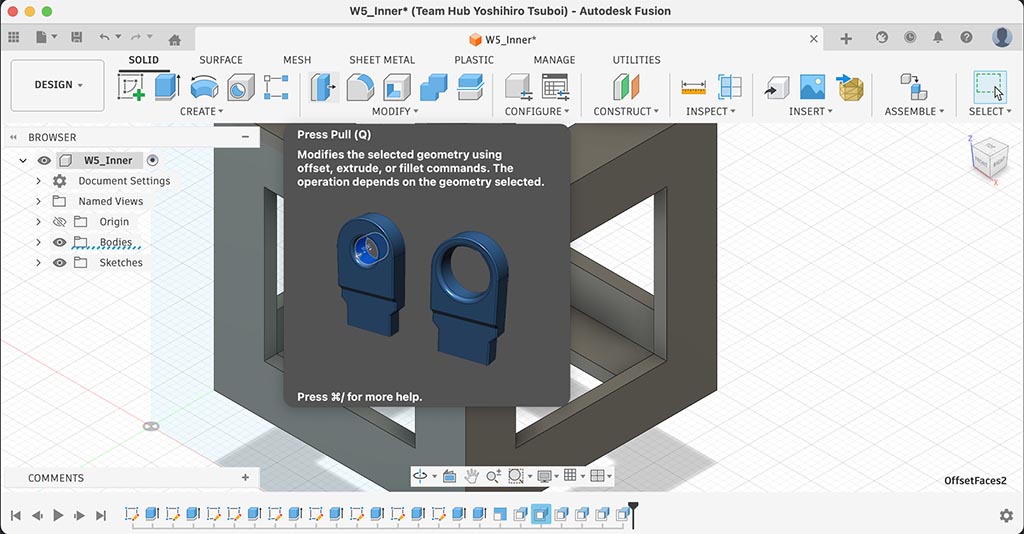Close the W5_Inner document tab

coord(814,39)
